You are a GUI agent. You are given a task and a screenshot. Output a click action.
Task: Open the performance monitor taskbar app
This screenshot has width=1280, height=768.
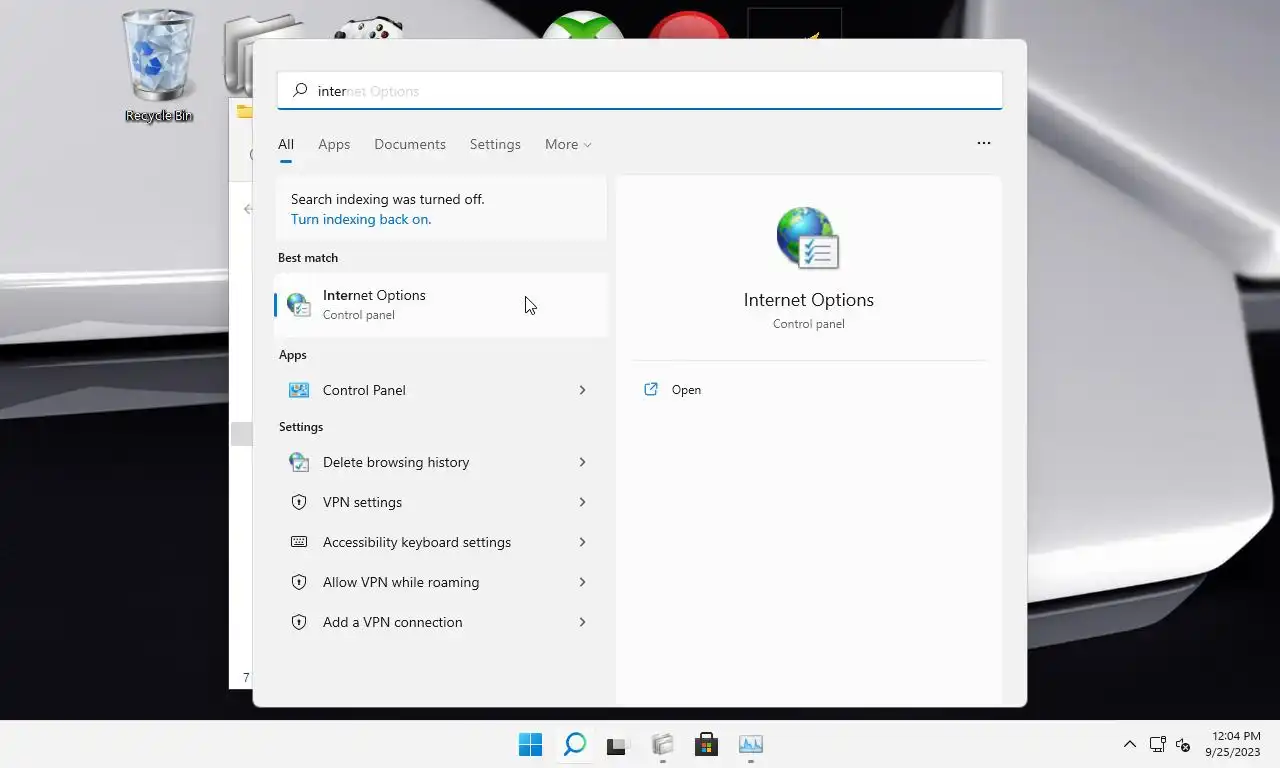(x=751, y=744)
